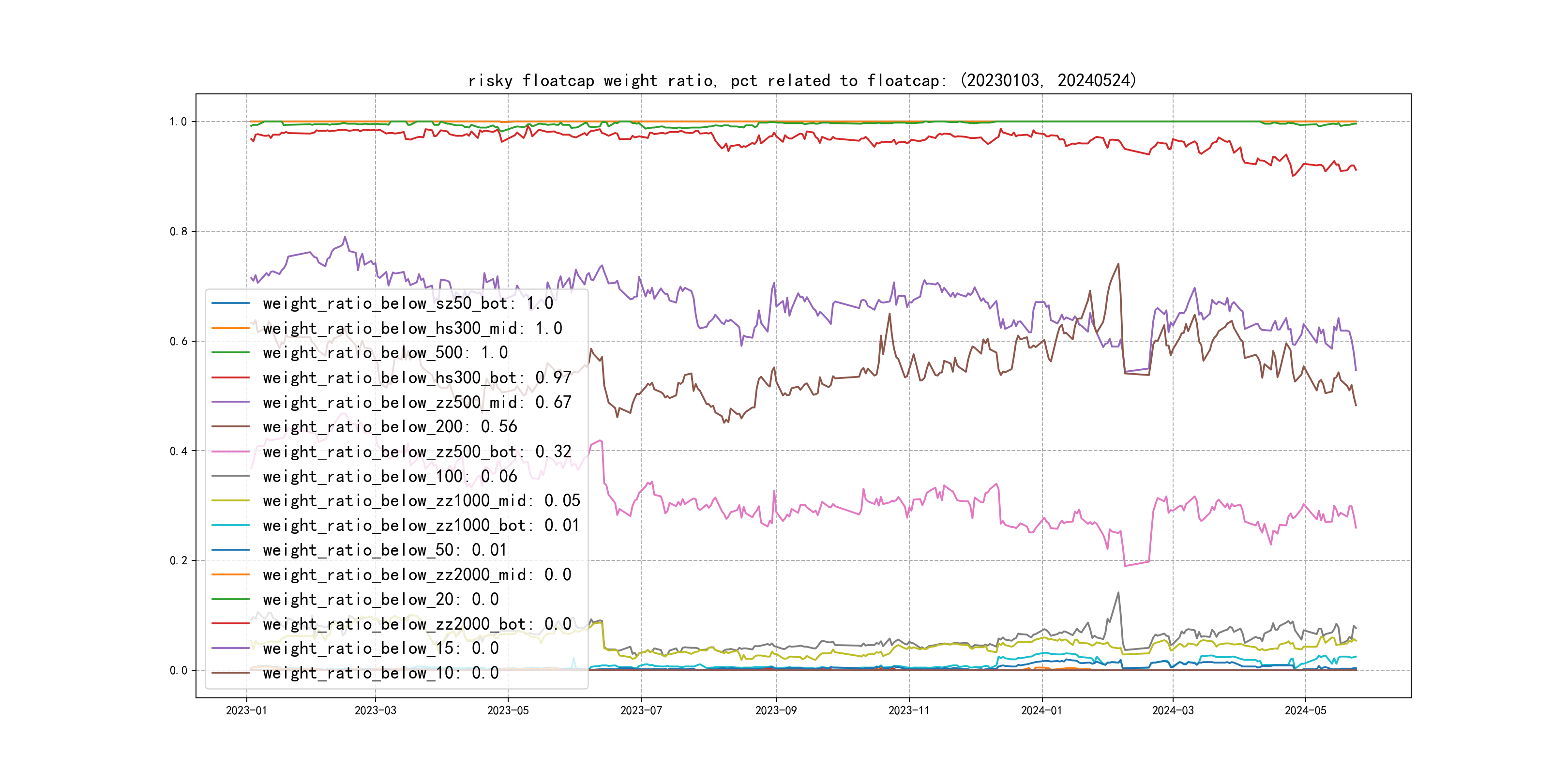Screen dimensions: 1568x784
Task: Click legend entry weight_ratio_below_15
Action: pyautogui.click(x=380, y=648)
